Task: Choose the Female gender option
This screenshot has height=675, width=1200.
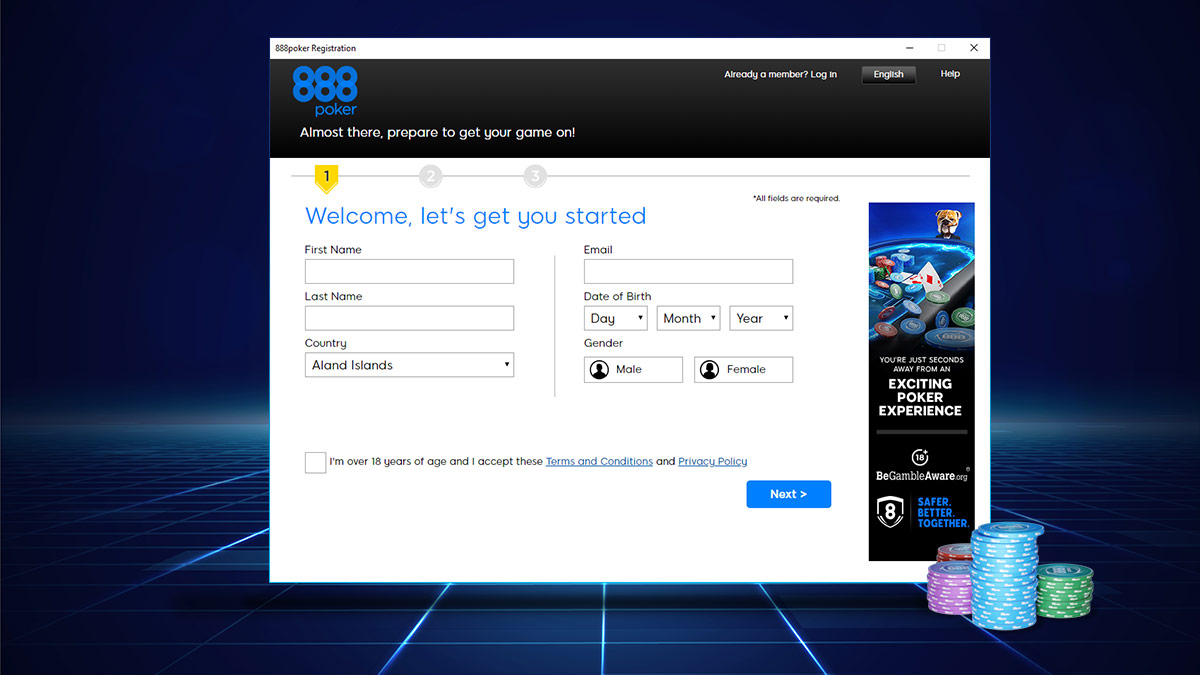Action: pos(743,369)
